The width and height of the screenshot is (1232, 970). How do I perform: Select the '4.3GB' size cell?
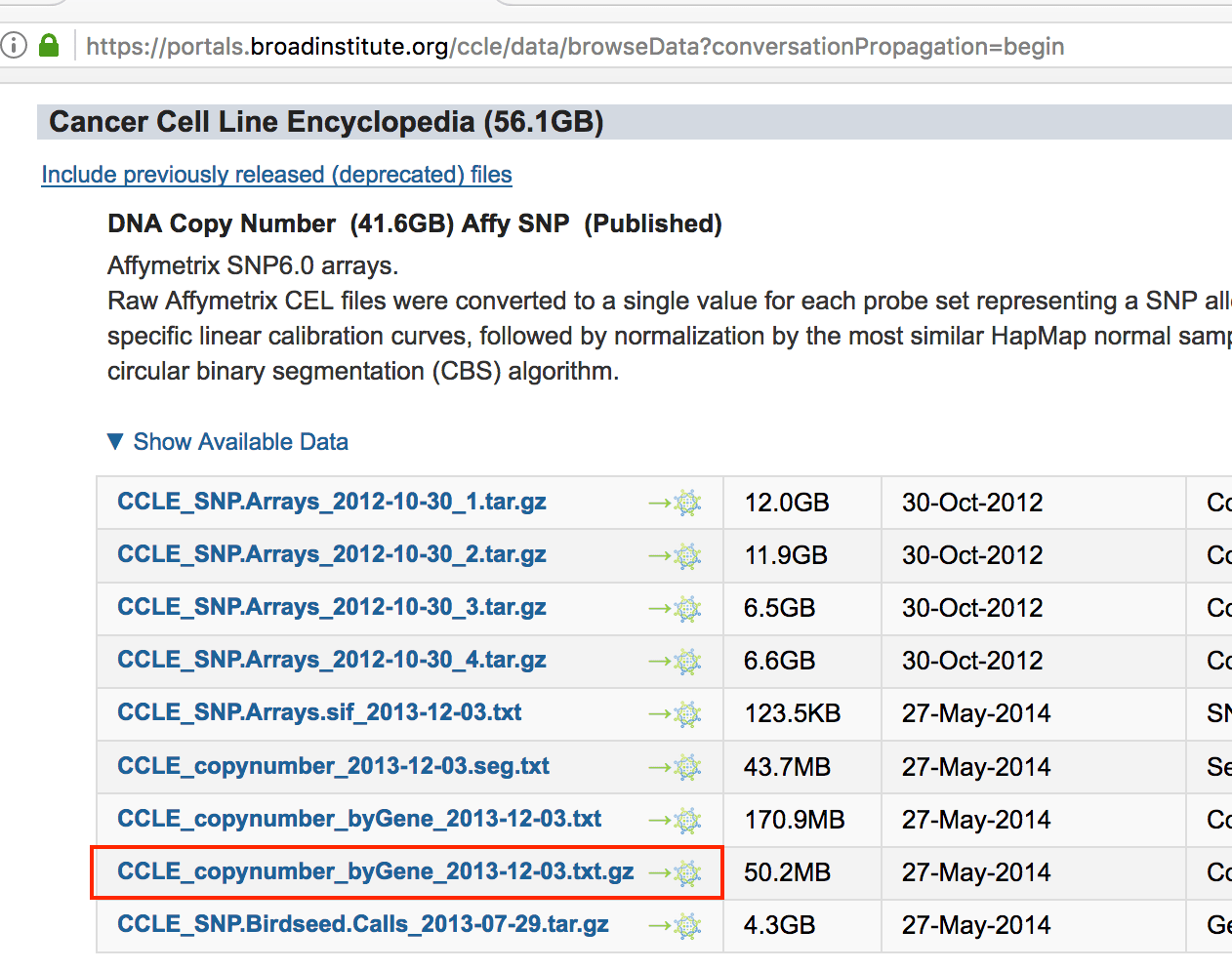pyautogui.click(x=801, y=925)
